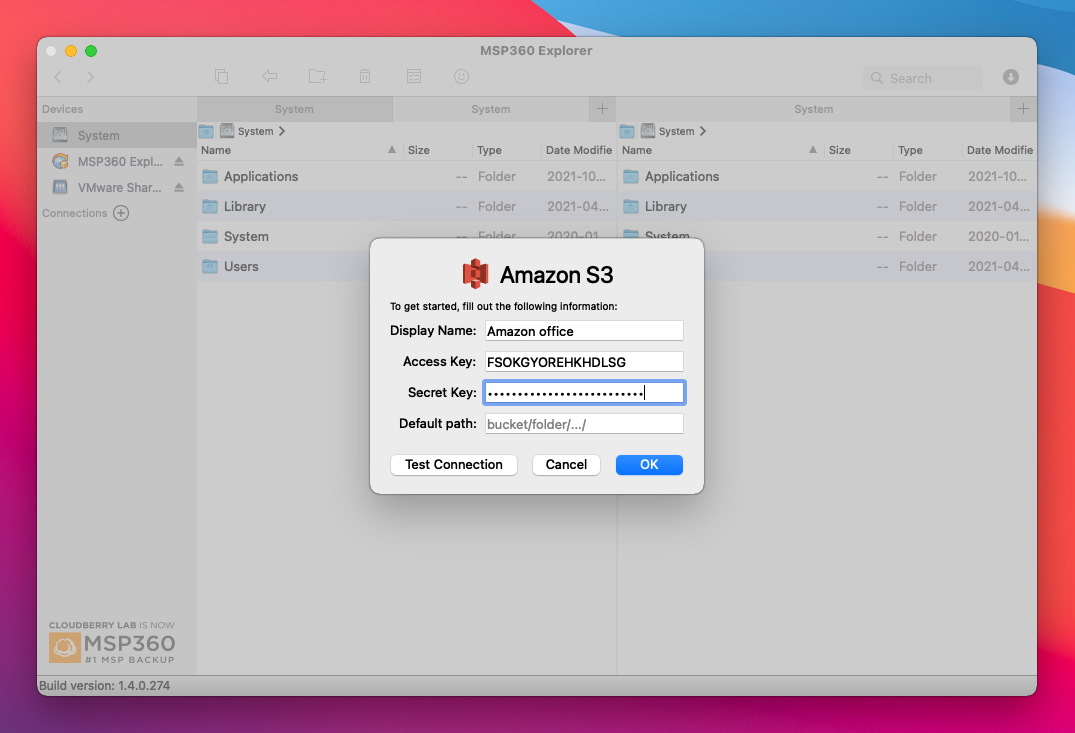Click the System drive icon in right breadcrumb
The image size is (1075, 733).
(648, 130)
